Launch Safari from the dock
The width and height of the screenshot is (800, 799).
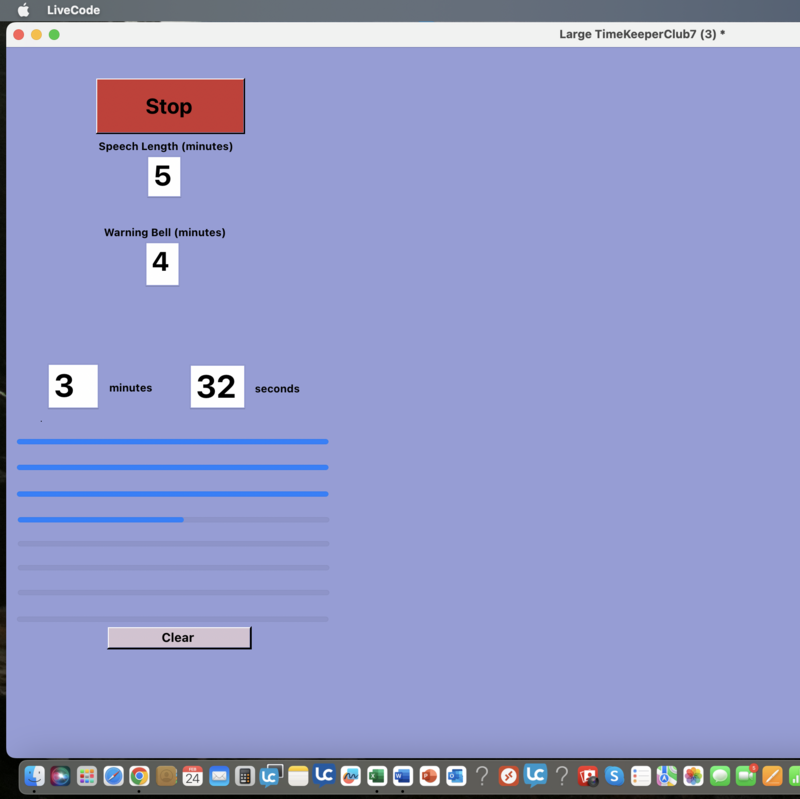pyautogui.click(x=113, y=776)
